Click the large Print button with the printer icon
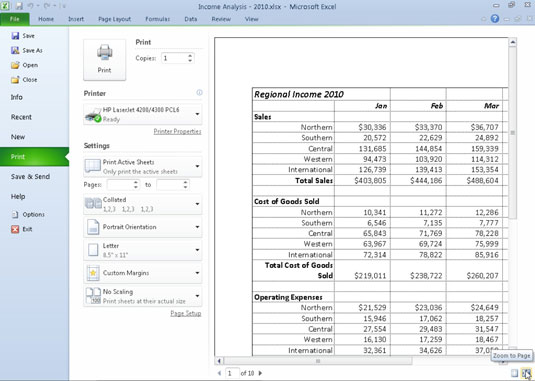The width and height of the screenshot is (535, 381). [x=104, y=60]
